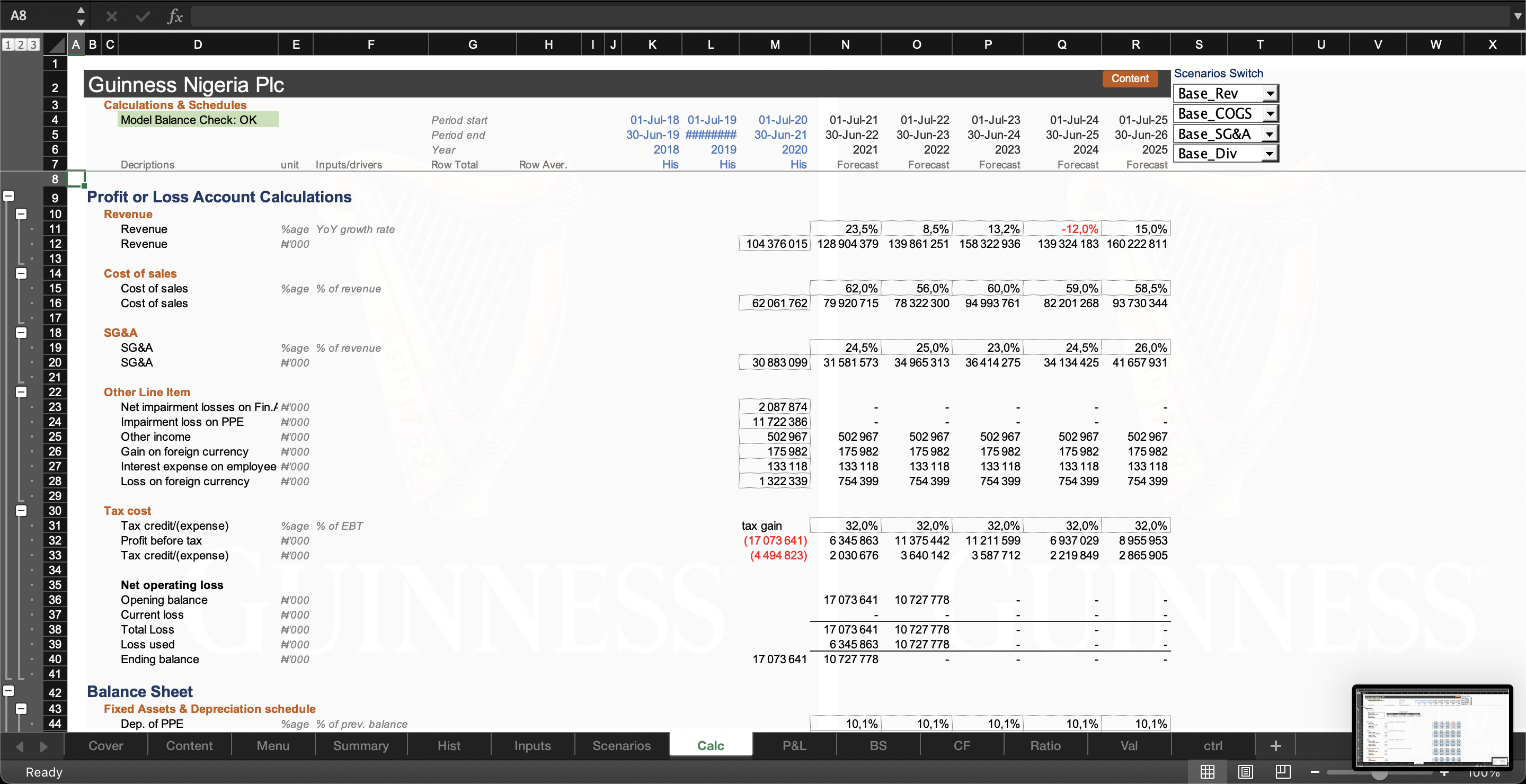Collapse the SG&A group at row 18
The height and width of the screenshot is (784, 1526).
tap(21, 332)
